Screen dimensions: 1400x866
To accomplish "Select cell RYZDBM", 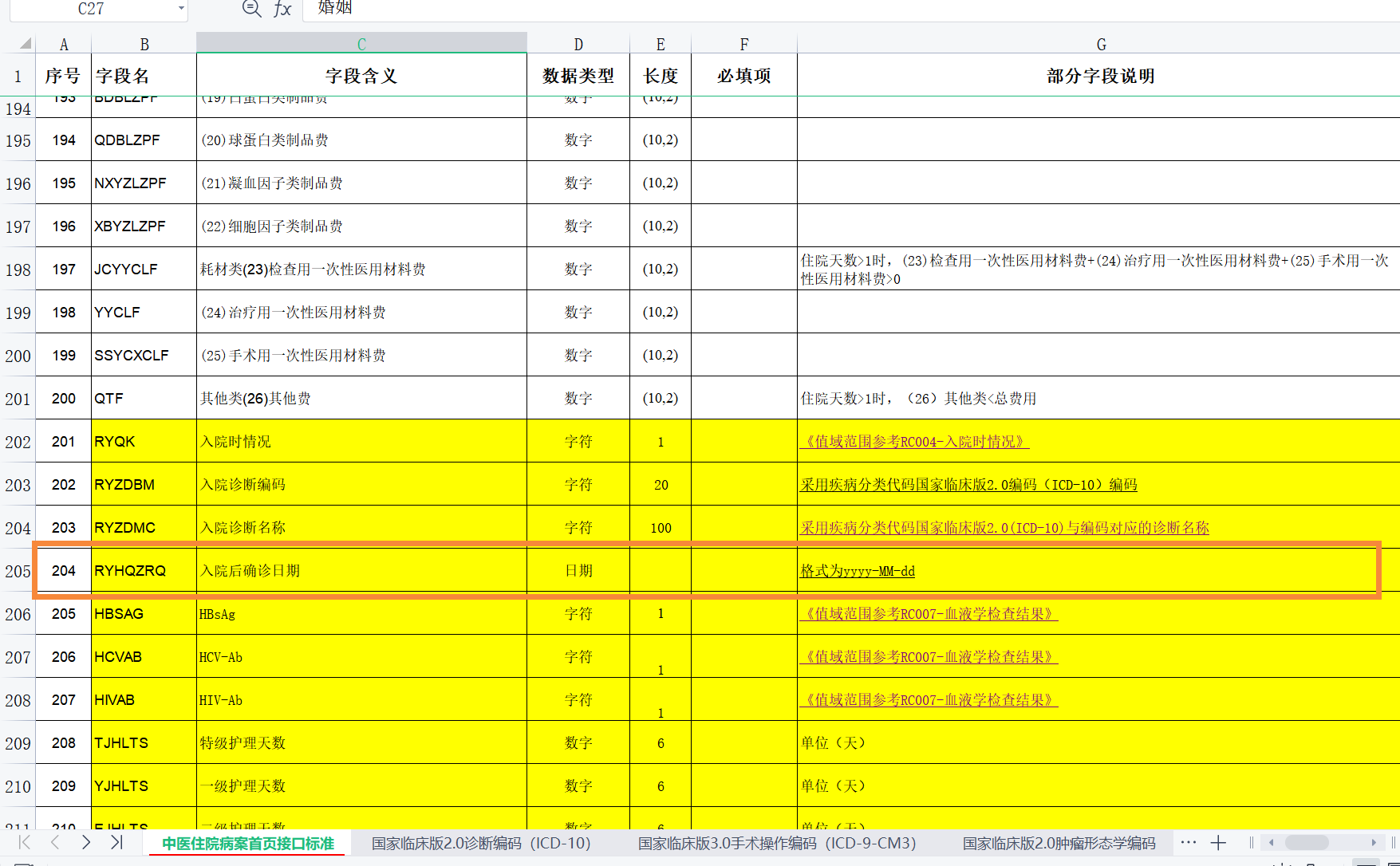I will [x=144, y=485].
